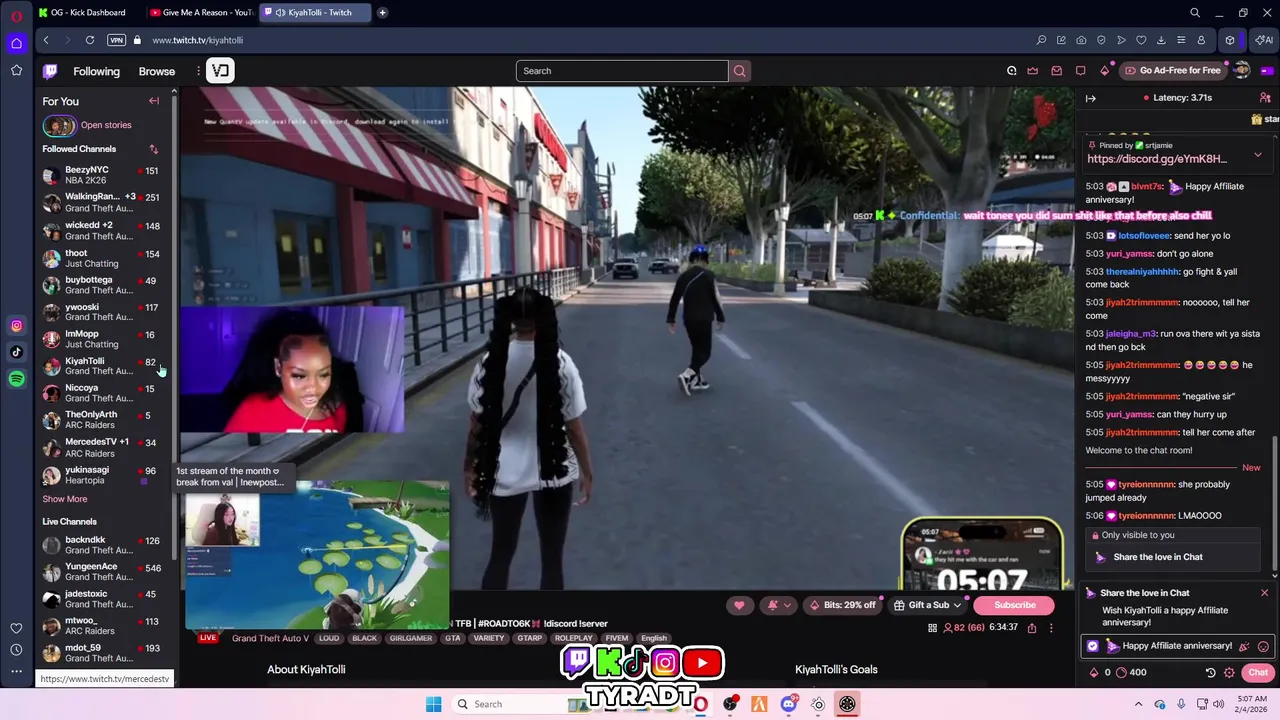Screen dimensions: 1280x720
Task: Click the browser address bar URL
Action: pos(198,40)
